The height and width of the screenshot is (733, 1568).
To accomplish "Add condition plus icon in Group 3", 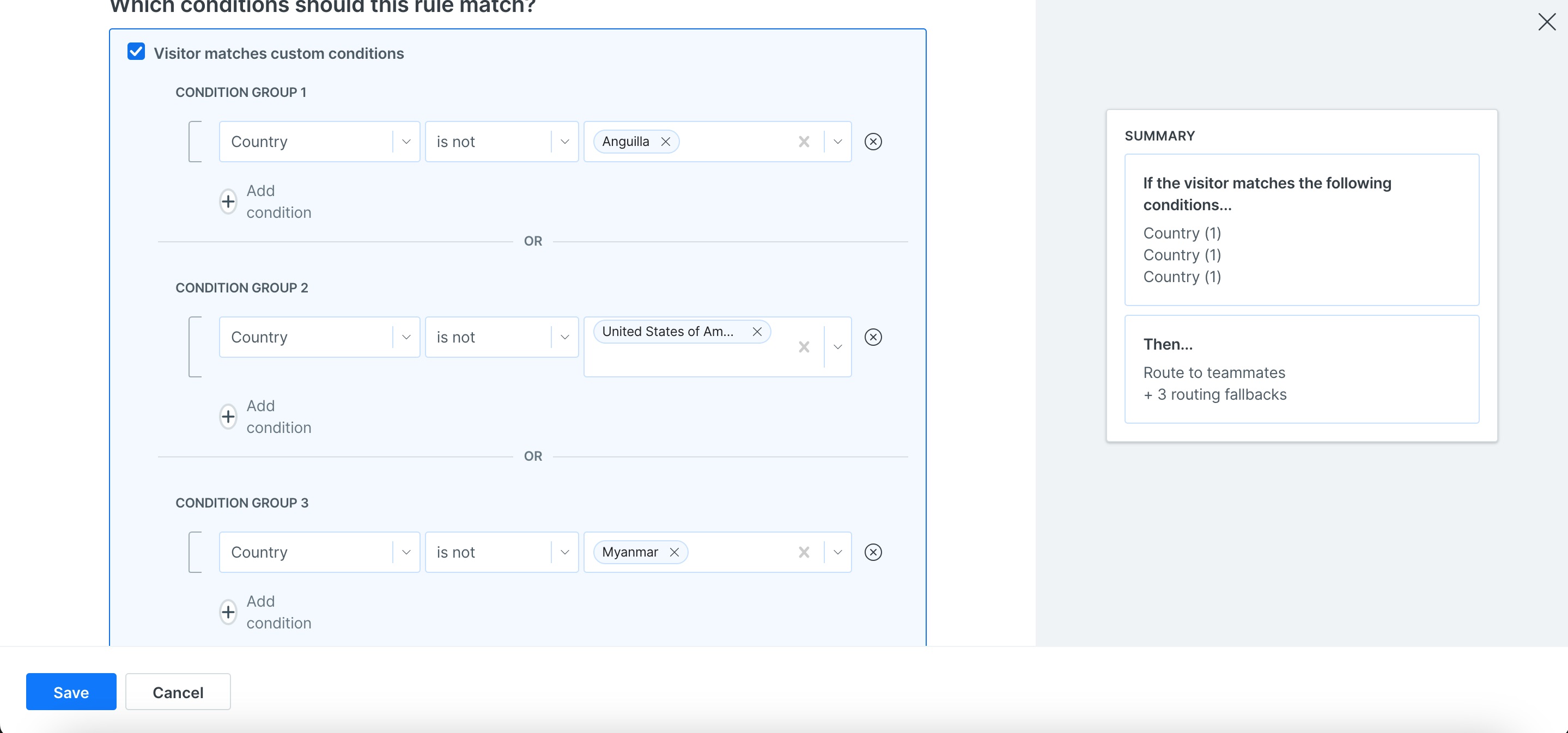I will (228, 612).
